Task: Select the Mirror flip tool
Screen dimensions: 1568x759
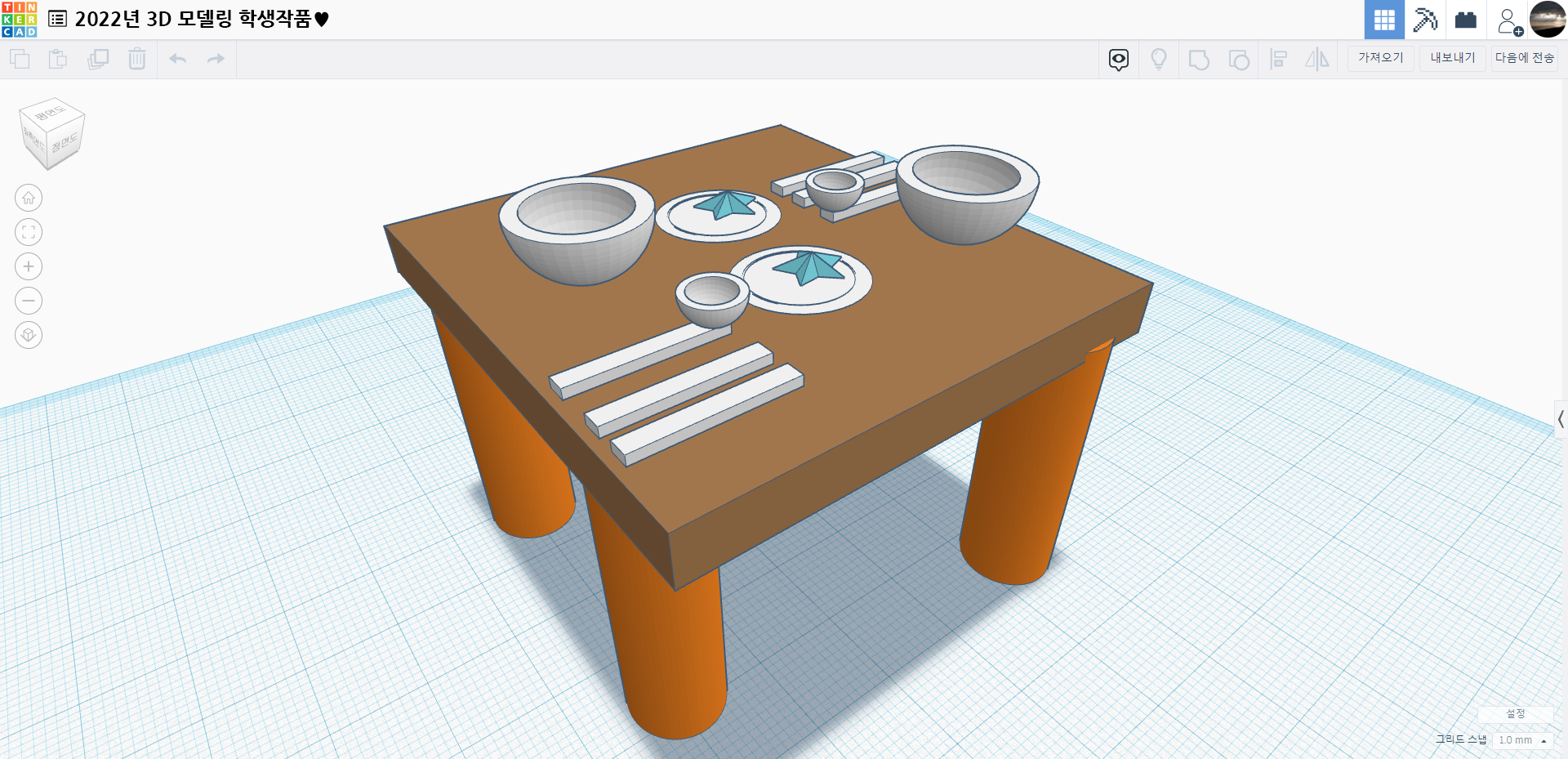Action: [x=1317, y=59]
